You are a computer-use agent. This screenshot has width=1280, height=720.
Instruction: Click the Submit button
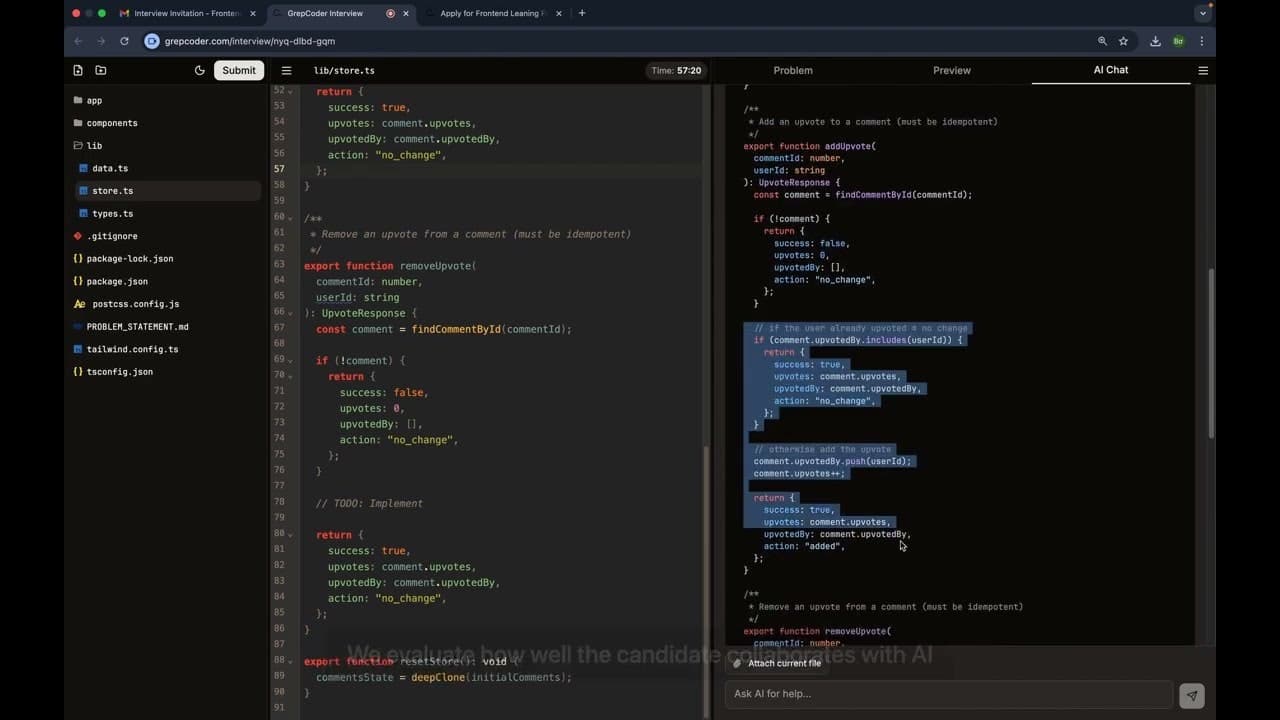(x=238, y=70)
